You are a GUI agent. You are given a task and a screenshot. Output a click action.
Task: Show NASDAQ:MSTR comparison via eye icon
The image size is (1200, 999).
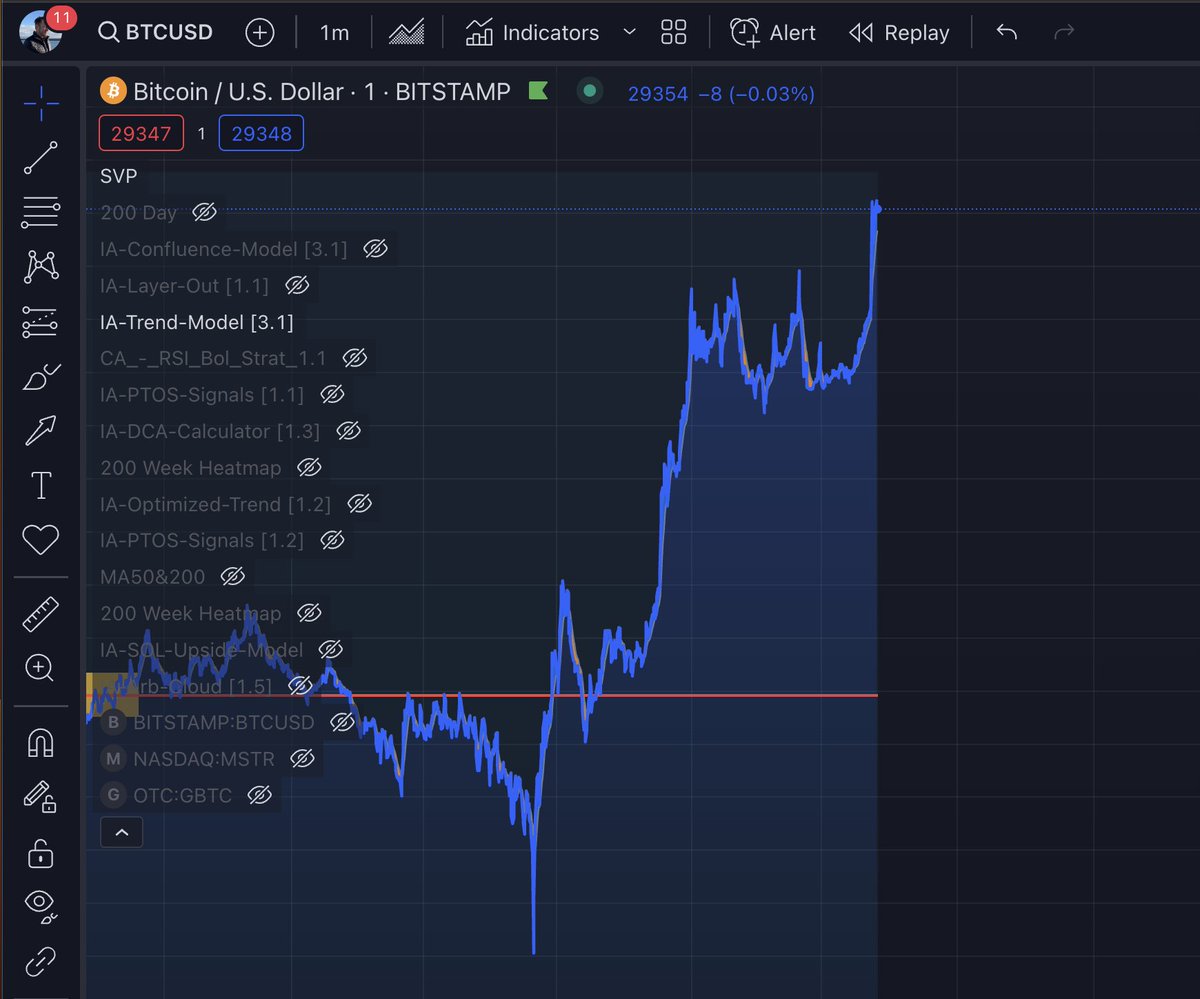[x=302, y=759]
